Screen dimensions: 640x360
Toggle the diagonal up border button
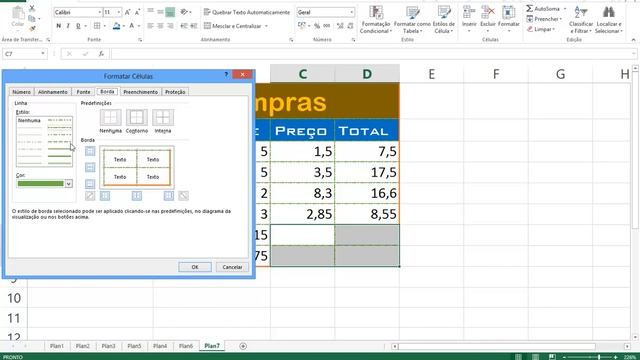pos(90,196)
